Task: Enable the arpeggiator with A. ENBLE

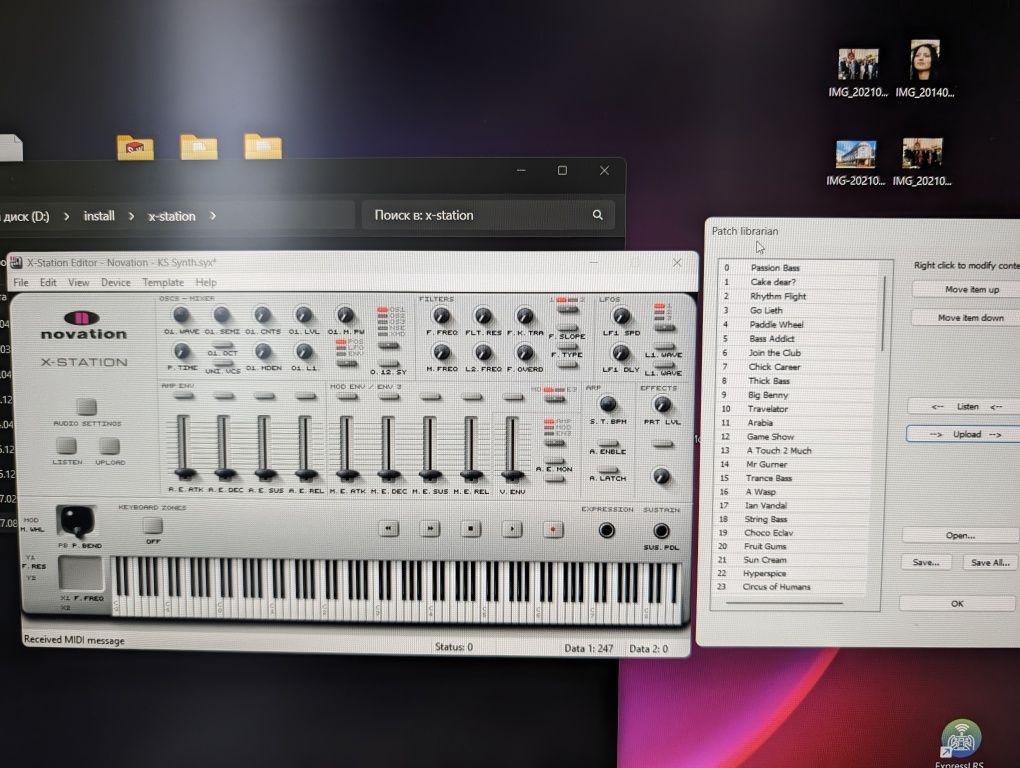Action: click(608, 443)
